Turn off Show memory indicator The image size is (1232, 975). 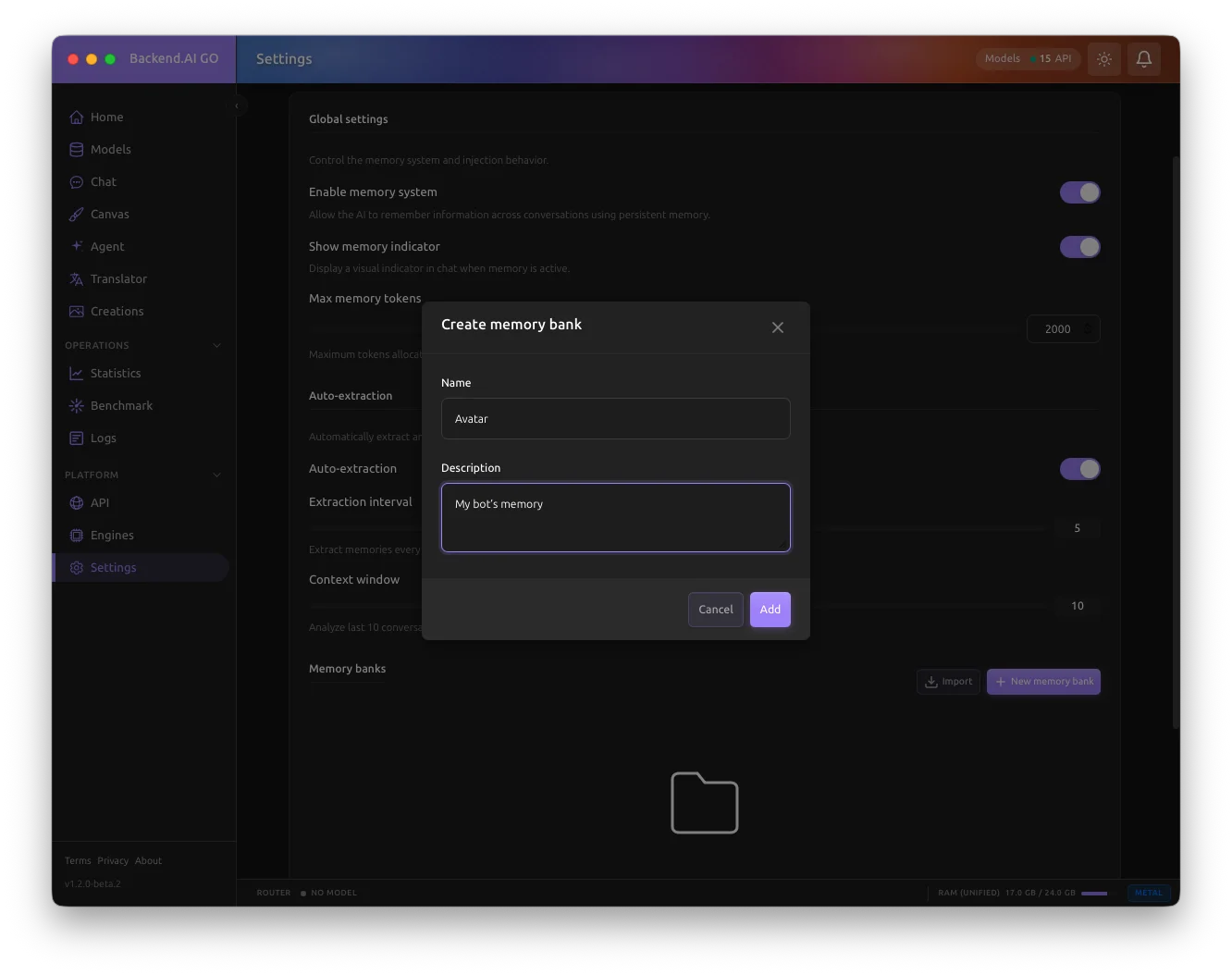click(x=1080, y=247)
